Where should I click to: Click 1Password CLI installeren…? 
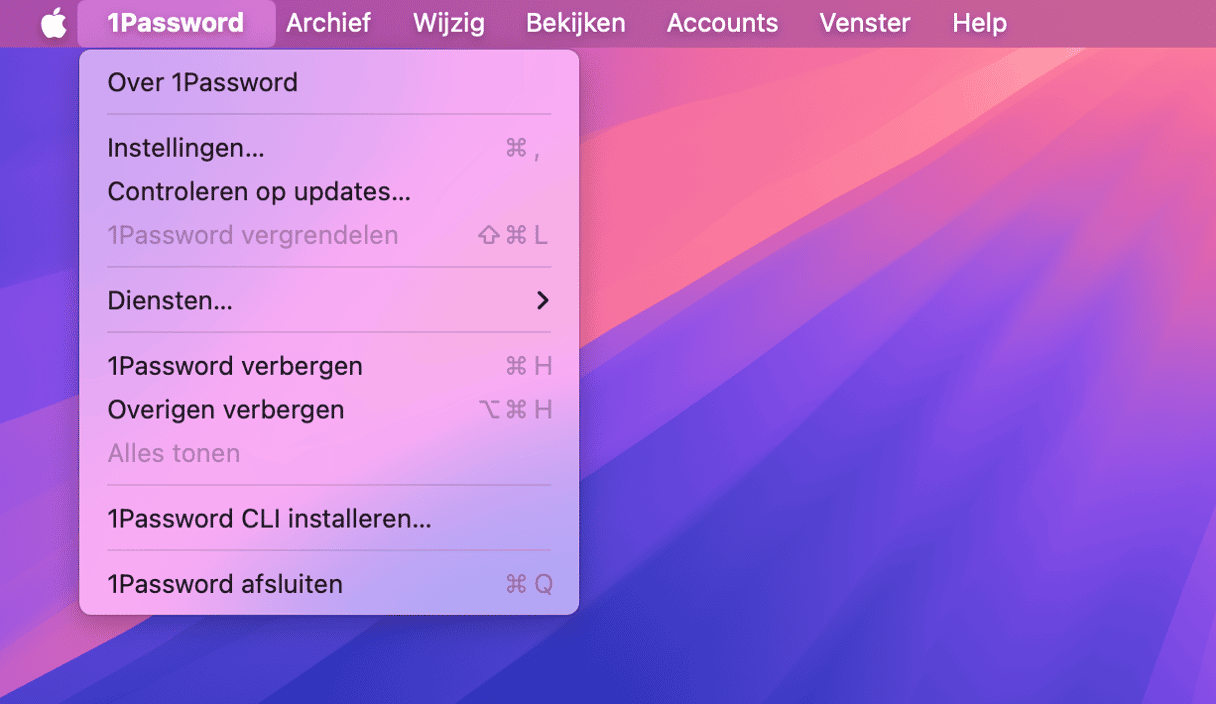tap(329, 519)
